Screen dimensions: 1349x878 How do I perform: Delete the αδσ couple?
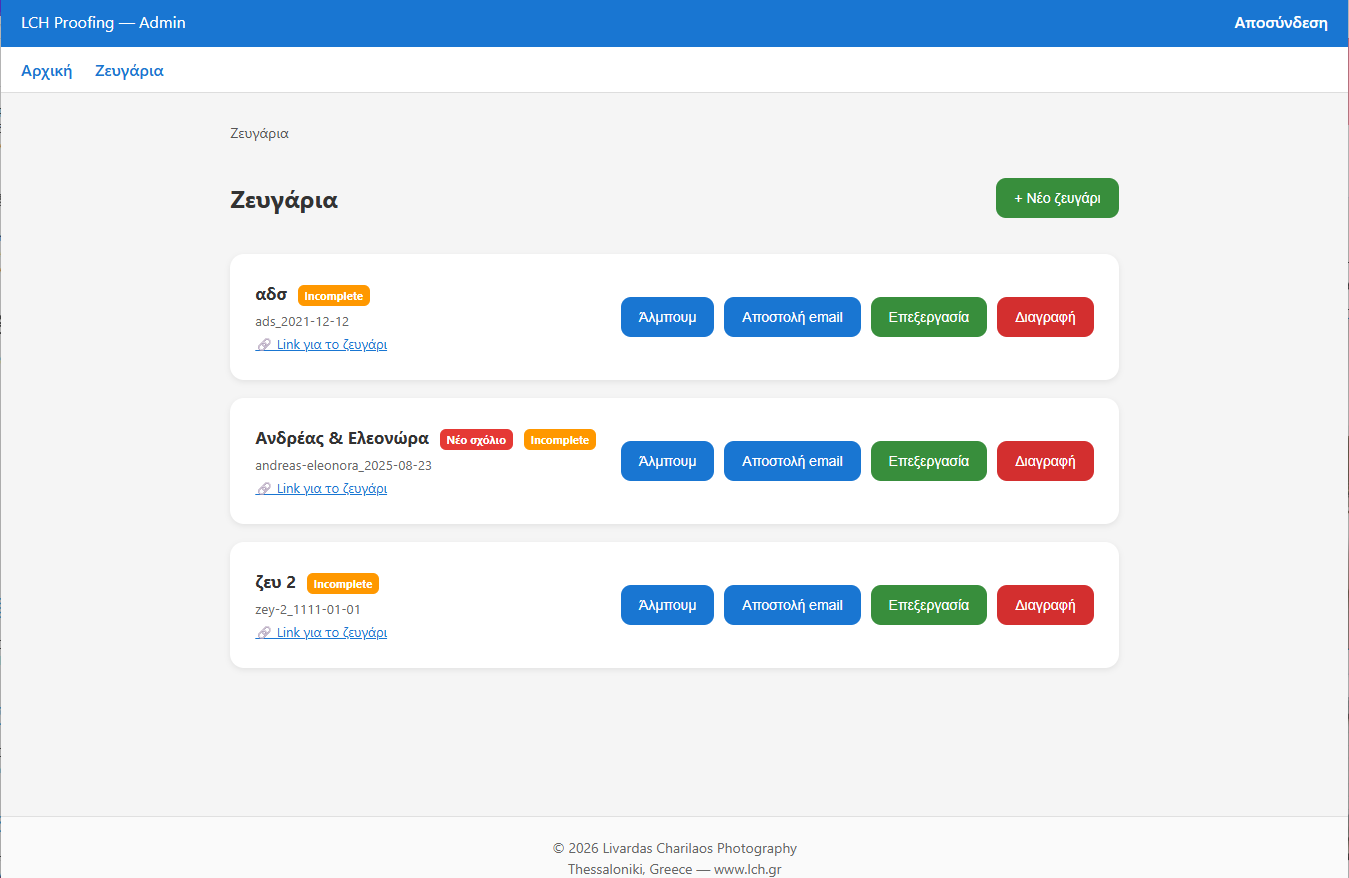pyautogui.click(x=1045, y=317)
